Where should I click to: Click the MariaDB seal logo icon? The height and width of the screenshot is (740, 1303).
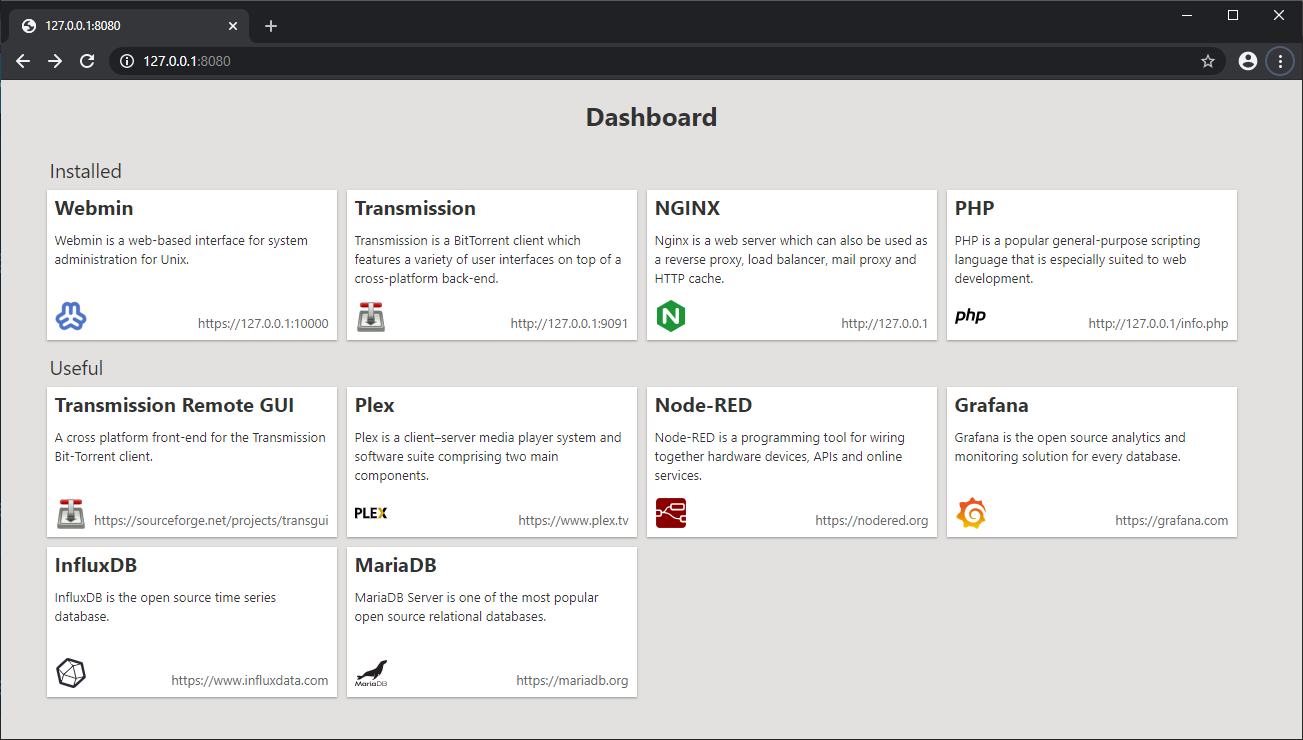[371, 673]
